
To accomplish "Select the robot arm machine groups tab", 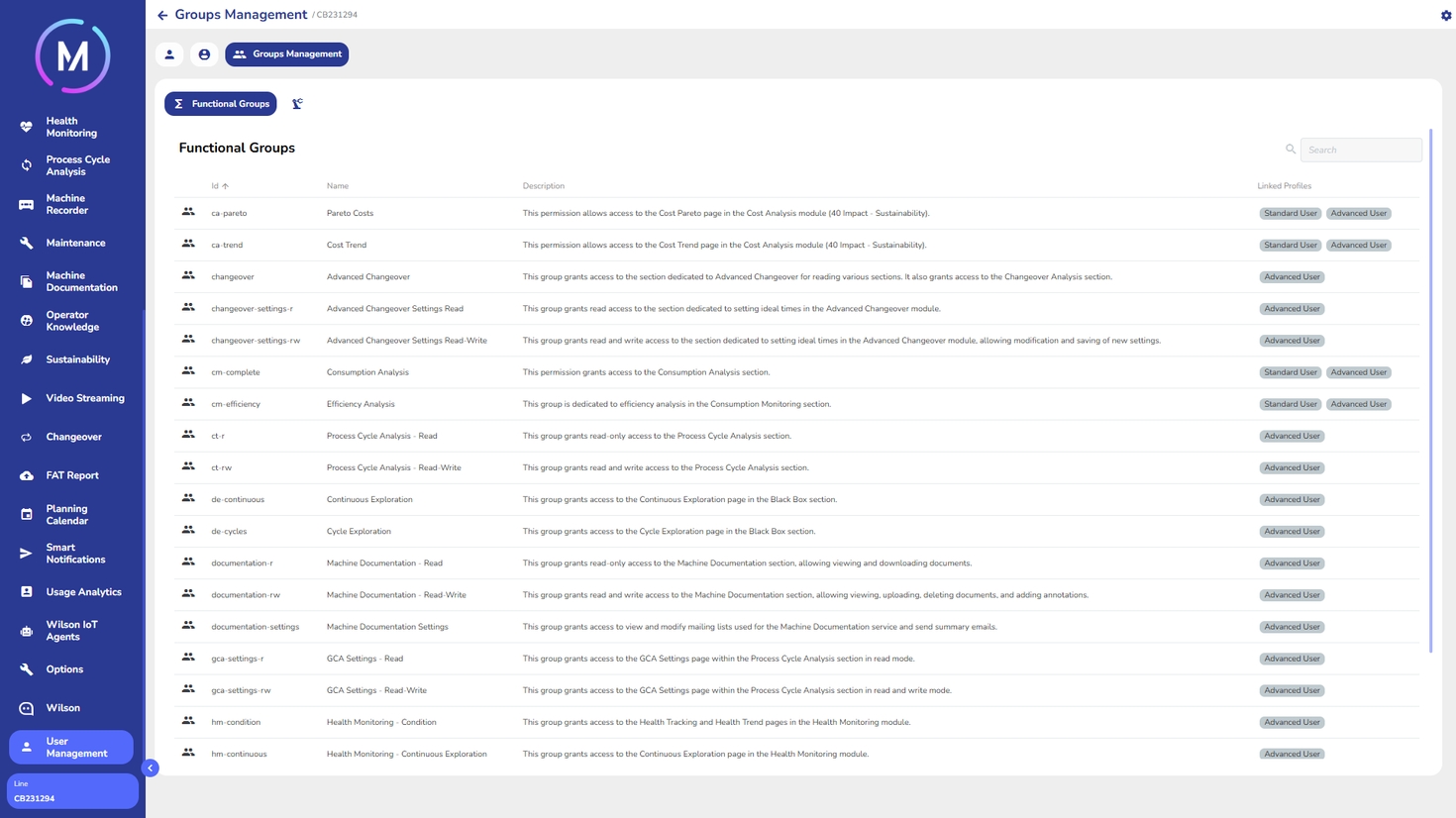I will (297, 104).
